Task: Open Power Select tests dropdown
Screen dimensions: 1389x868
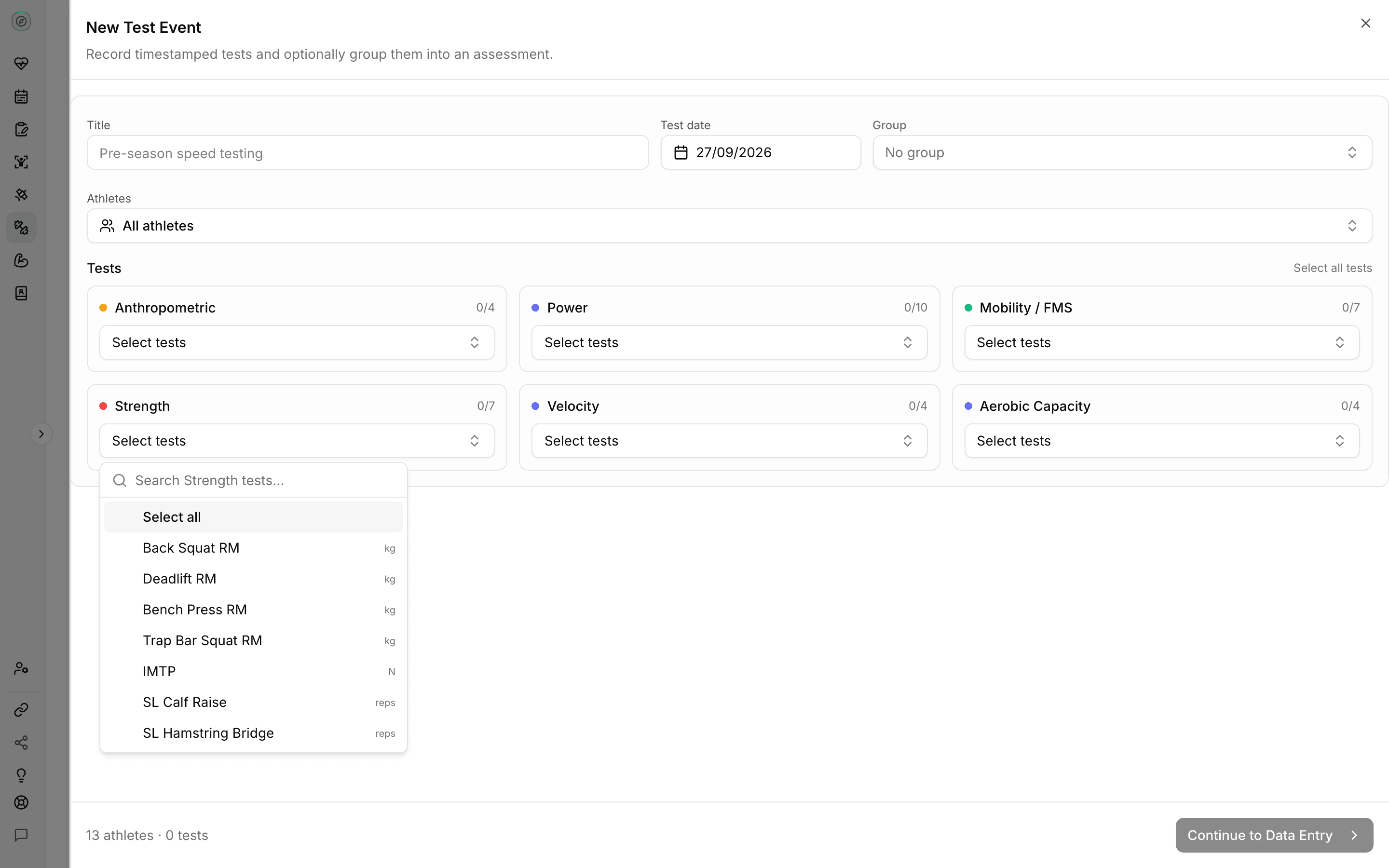Action: (729, 343)
